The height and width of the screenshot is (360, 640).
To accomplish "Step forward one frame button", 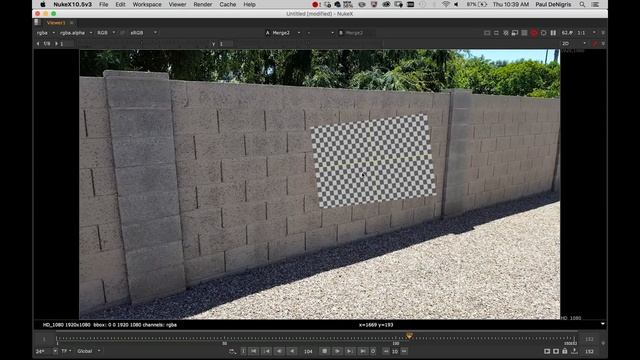I will (350, 351).
